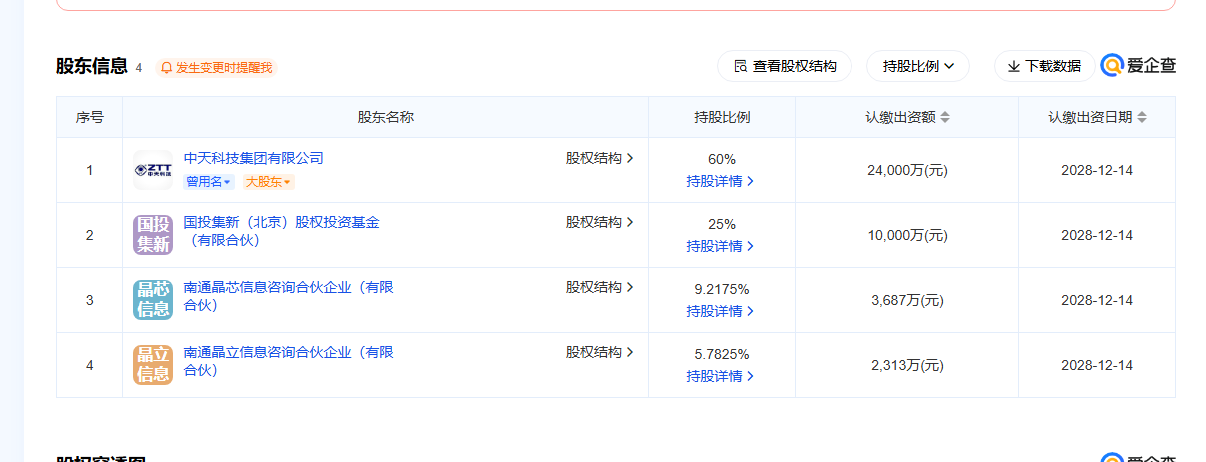Click the 国投集新 purple logo icon

click(153, 235)
